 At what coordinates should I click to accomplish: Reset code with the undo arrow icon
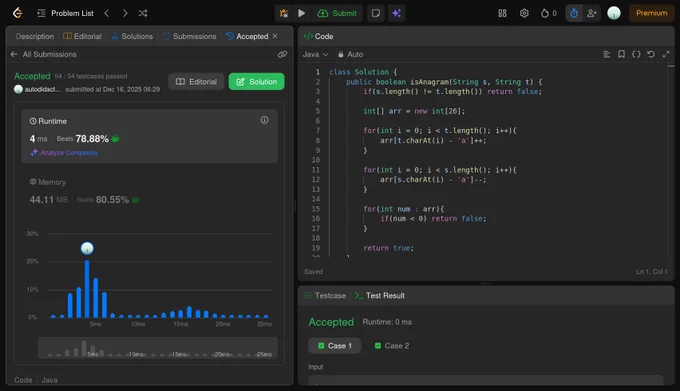(x=651, y=54)
